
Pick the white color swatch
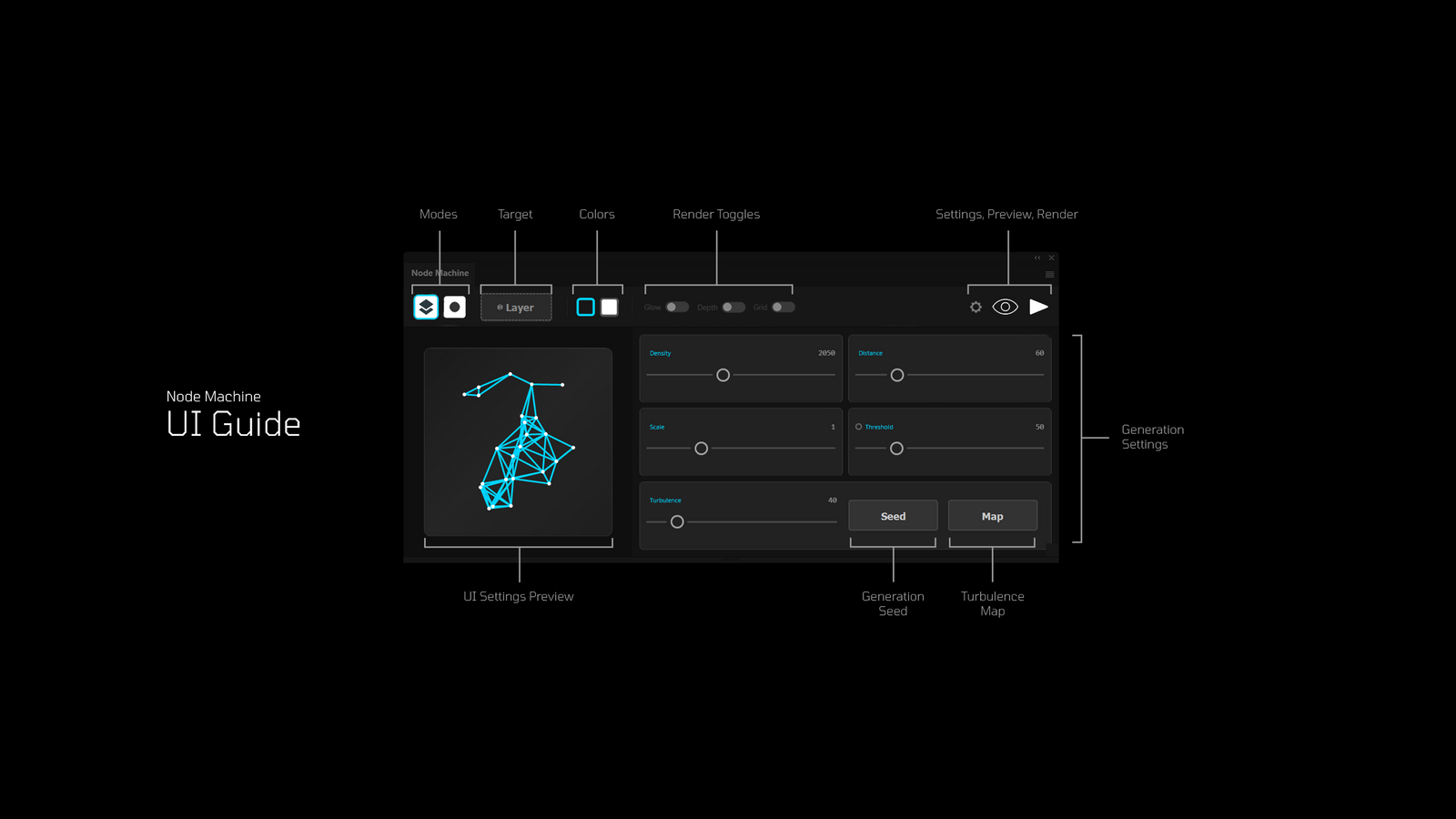[x=610, y=308]
